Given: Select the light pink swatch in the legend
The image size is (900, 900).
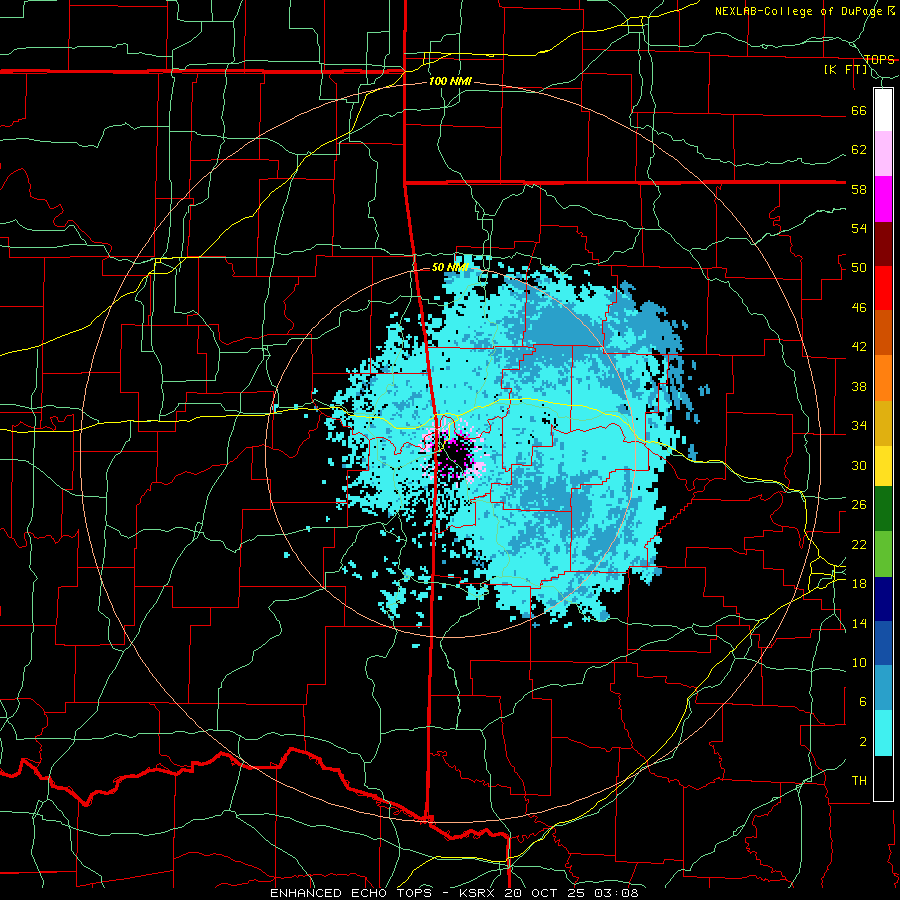Looking at the screenshot, I should click(x=883, y=154).
